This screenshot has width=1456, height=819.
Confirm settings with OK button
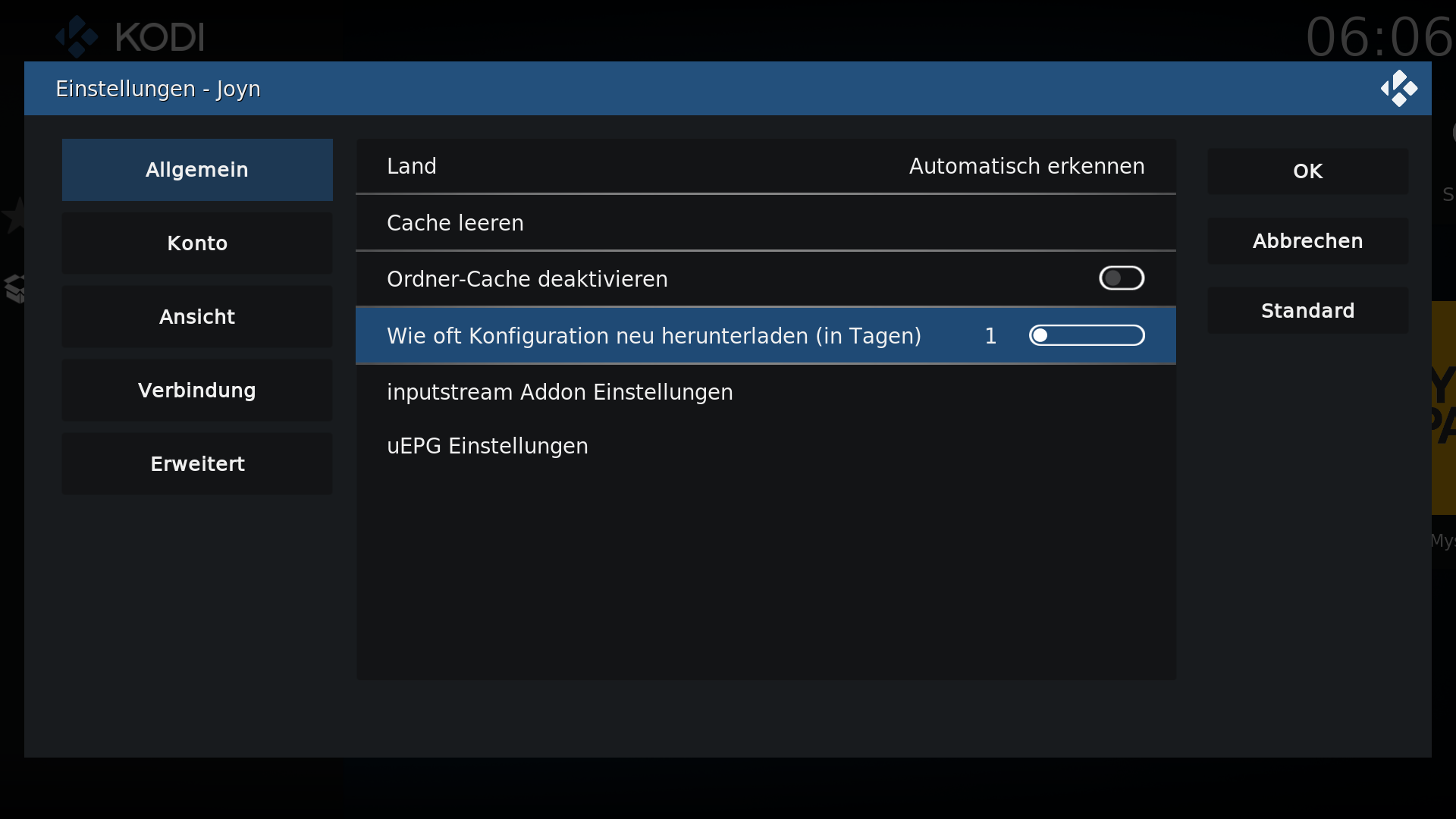coord(1308,171)
